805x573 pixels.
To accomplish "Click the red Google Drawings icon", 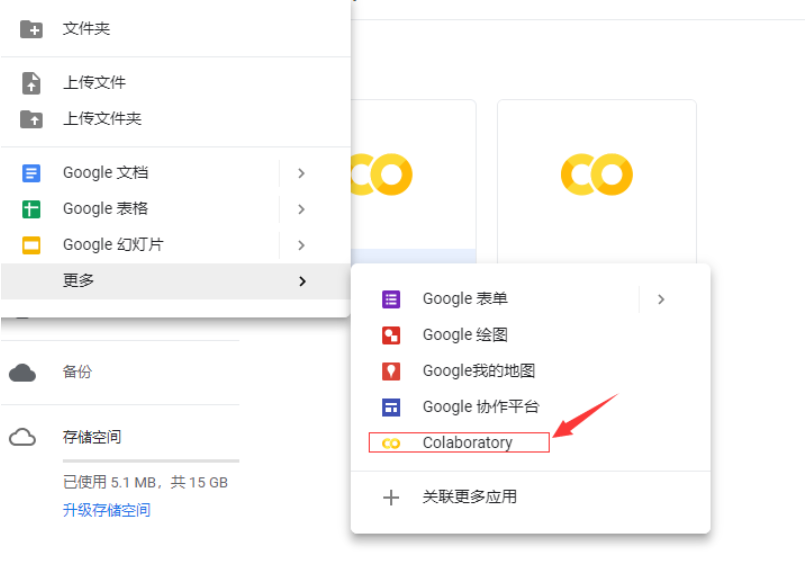I will (391, 335).
